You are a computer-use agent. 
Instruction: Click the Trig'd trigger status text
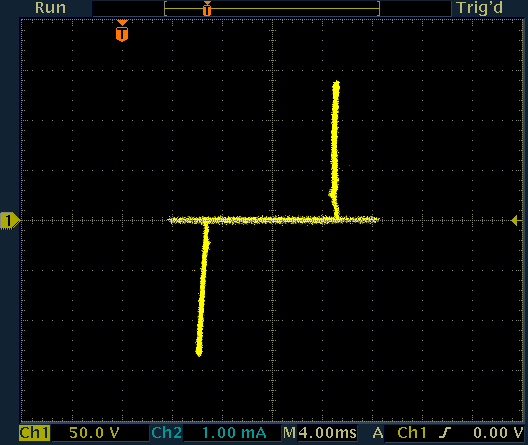[x=480, y=8]
